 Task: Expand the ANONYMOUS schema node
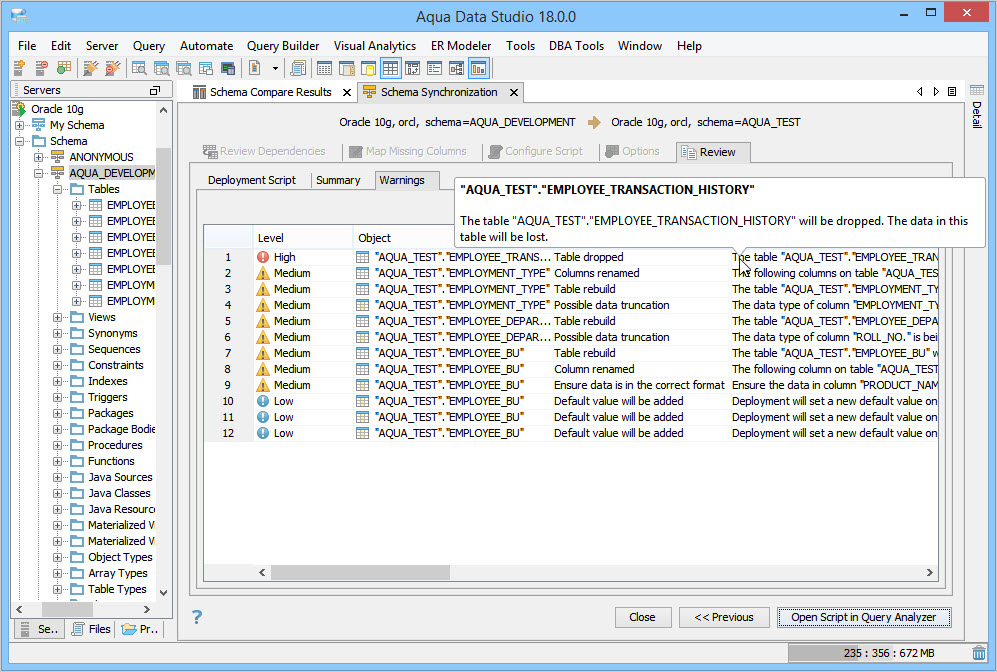(39, 157)
